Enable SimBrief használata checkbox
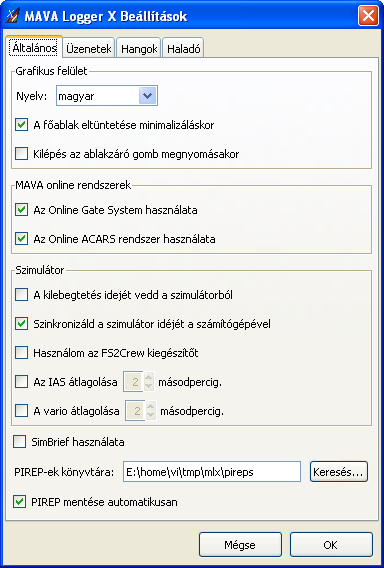Viewport: 384px width, 568px height. [x=20, y=442]
